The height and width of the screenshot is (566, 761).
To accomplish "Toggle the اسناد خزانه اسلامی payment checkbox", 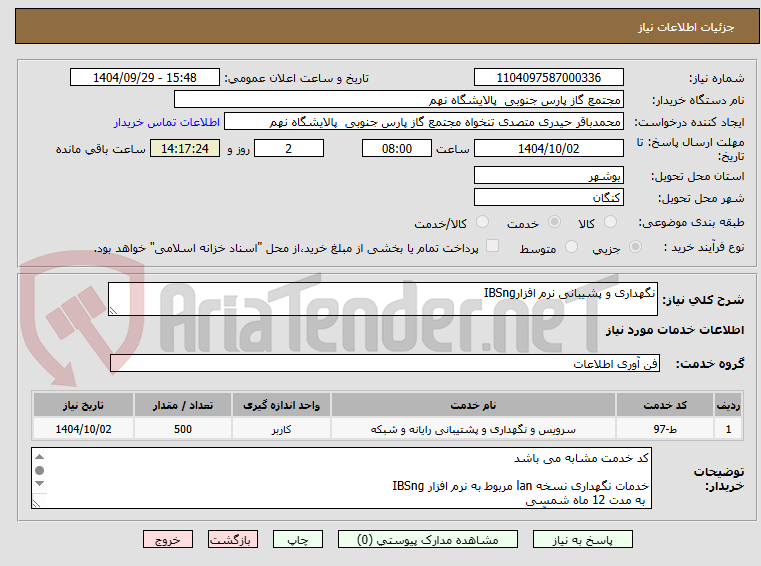I will pos(493,246).
